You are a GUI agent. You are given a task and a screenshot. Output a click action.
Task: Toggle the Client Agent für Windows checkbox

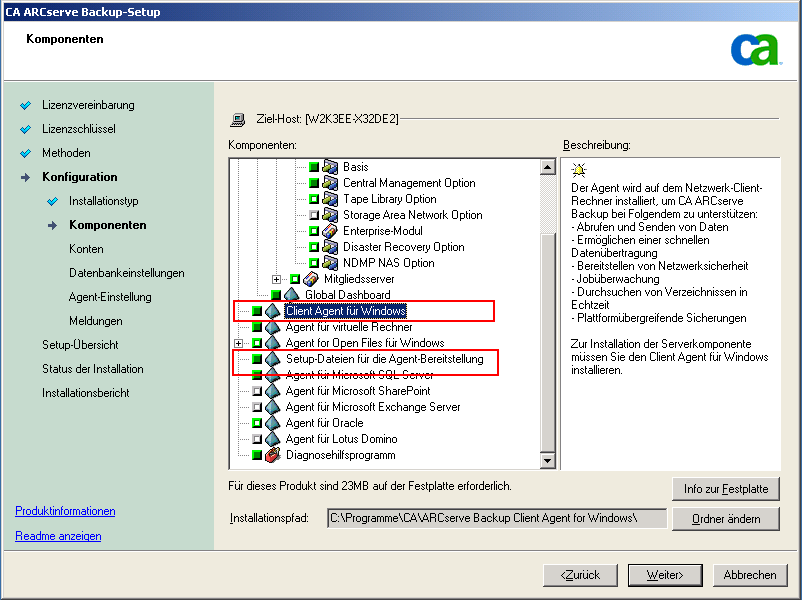pyautogui.click(x=257, y=311)
